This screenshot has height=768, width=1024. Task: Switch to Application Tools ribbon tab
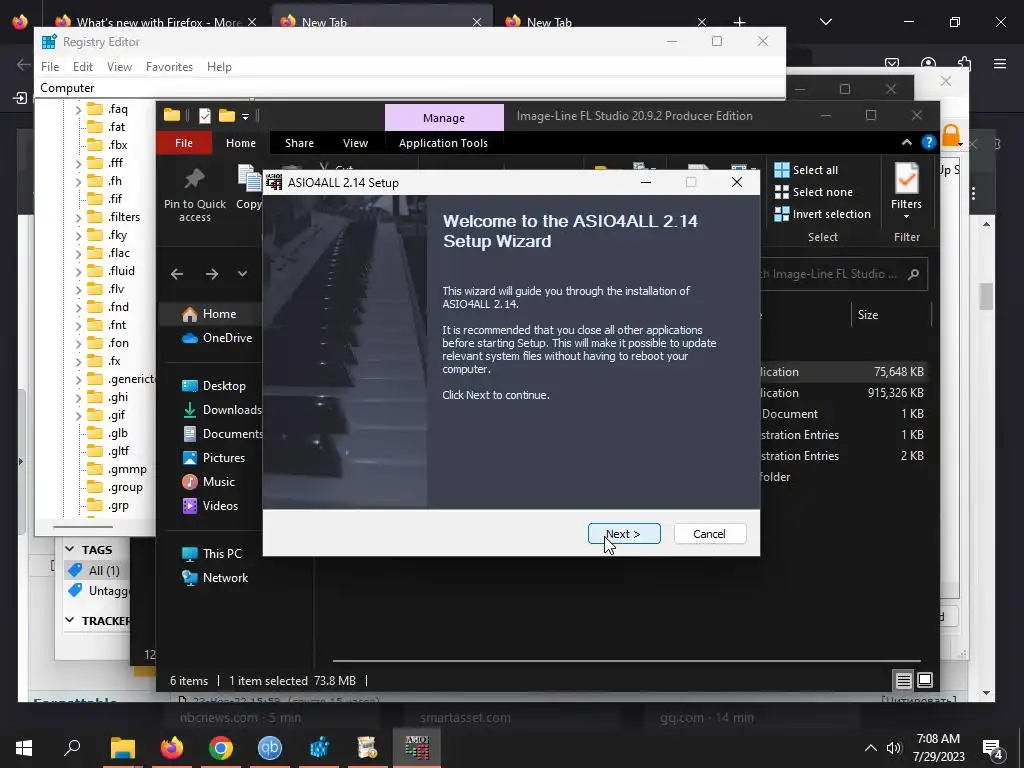443,143
